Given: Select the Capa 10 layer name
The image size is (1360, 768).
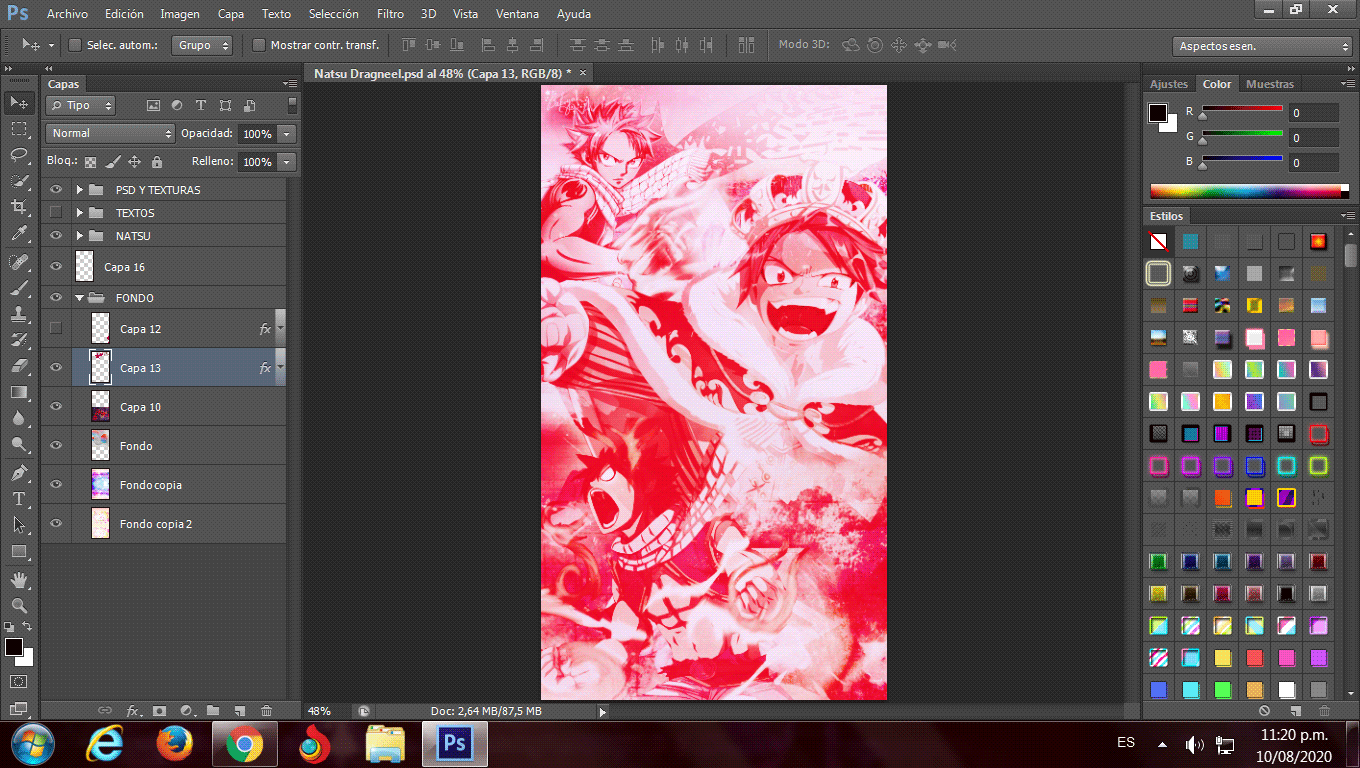Looking at the screenshot, I should click(140, 407).
